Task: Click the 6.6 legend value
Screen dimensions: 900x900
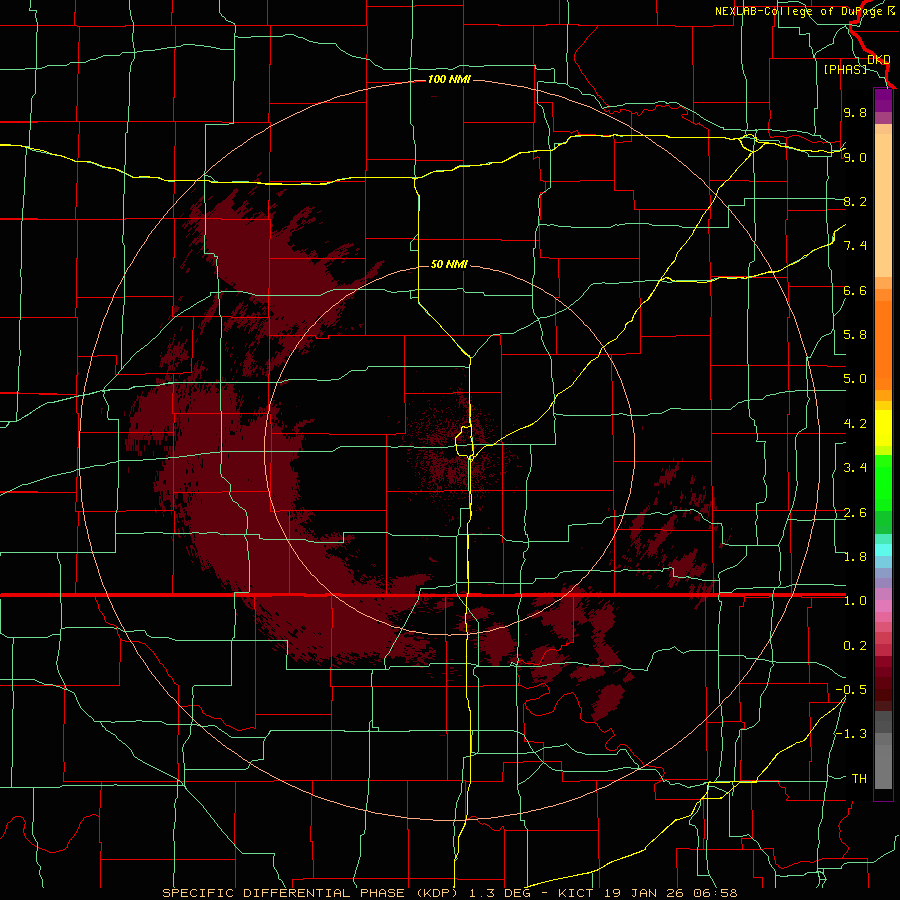Action: click(855, 290)
